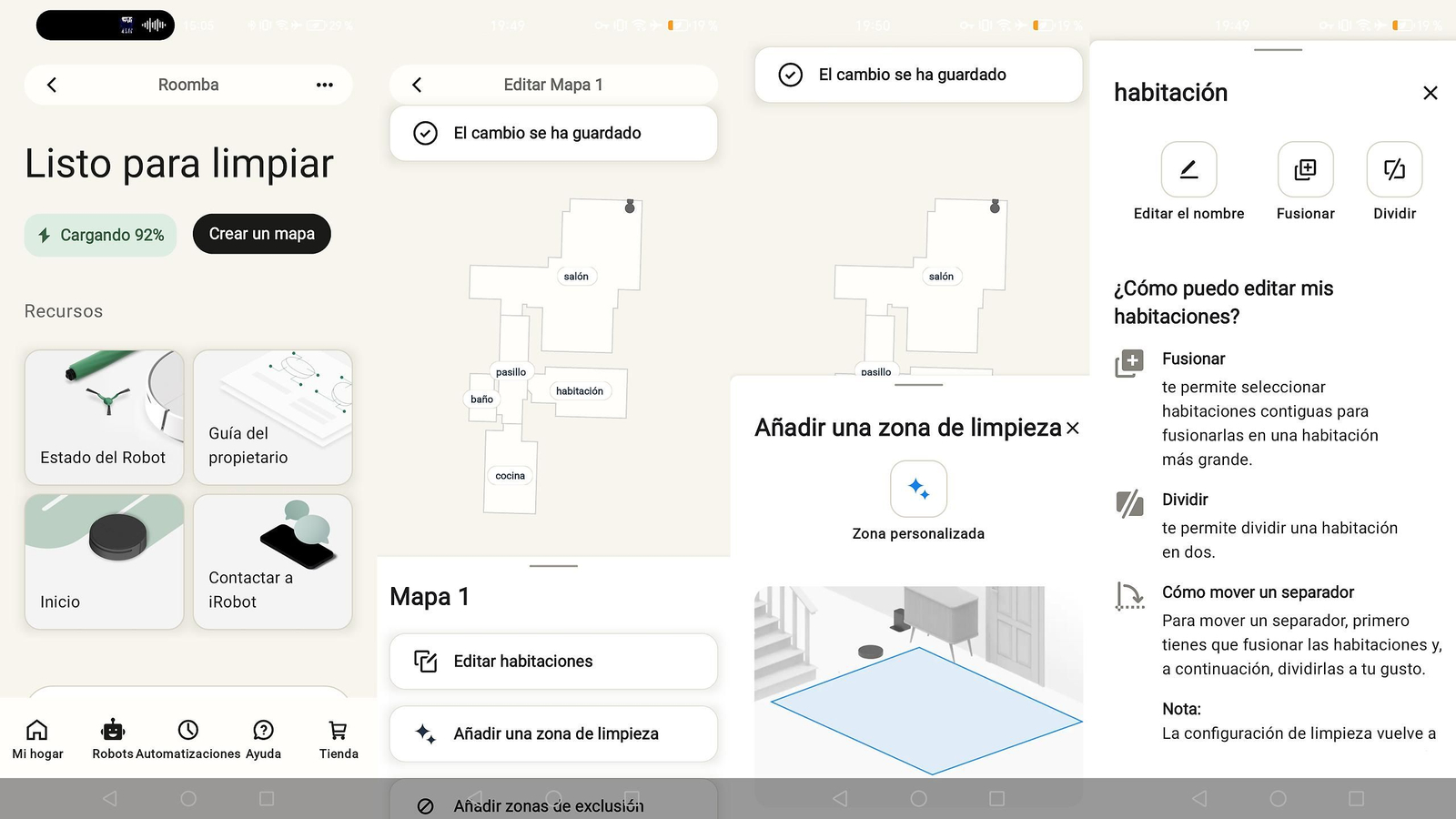
Task: Close the habitación panel
Action: tap(1431, 93)
